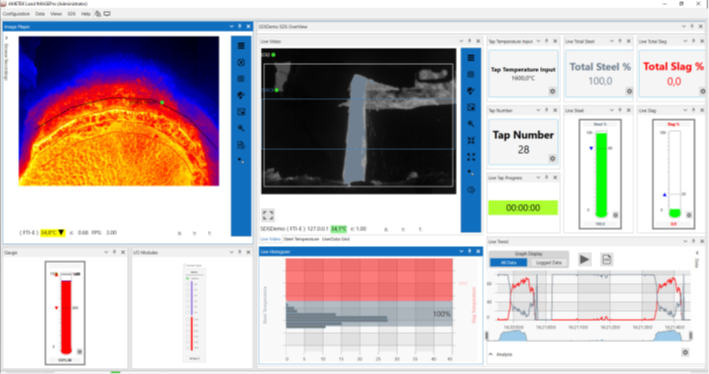
Task: Click the full-screen corners icon in Live Video toolbar
Action: pos(471,157)
